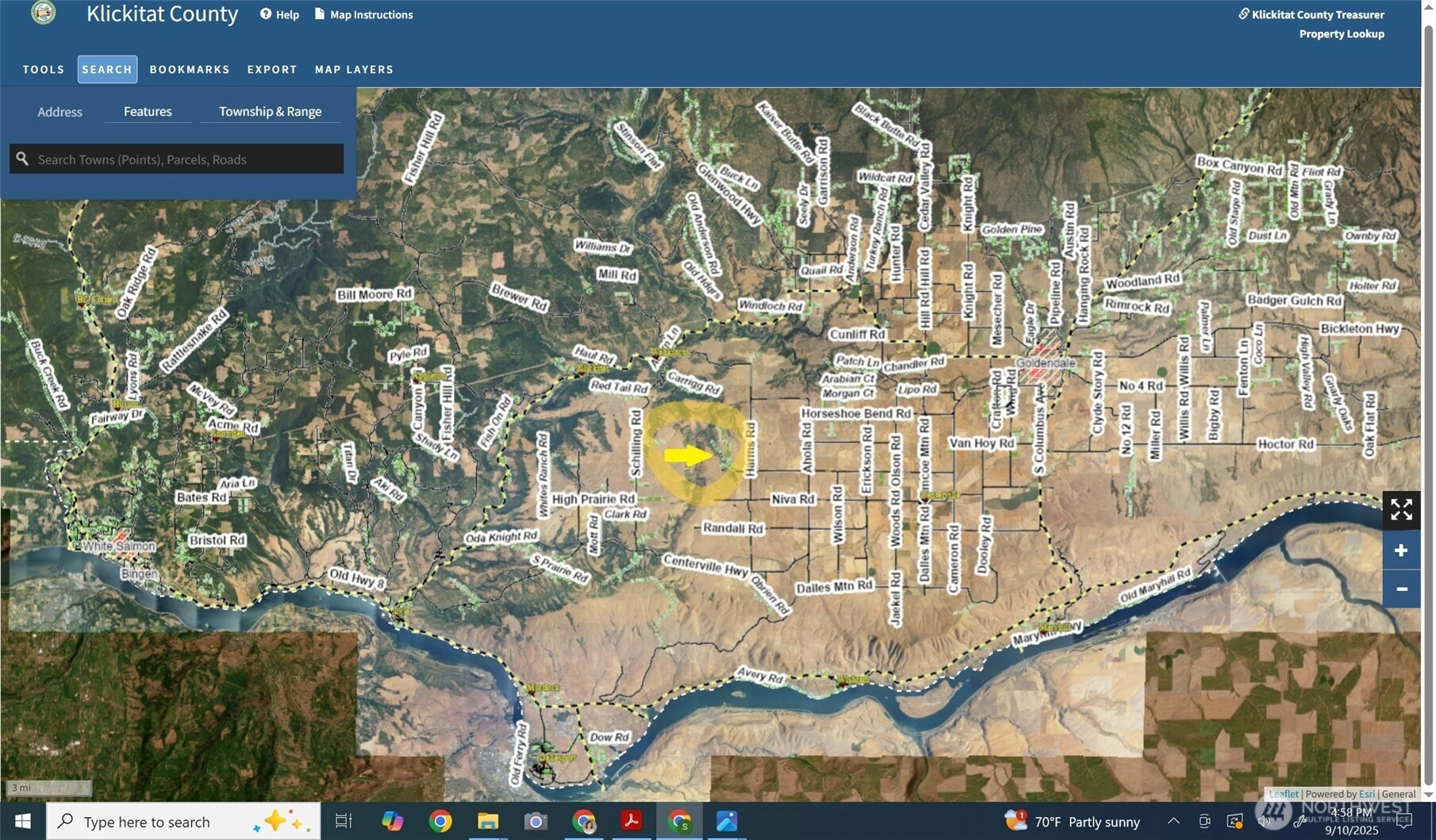Select the Search menu item
The image size is (1436, 840).
[x=107, y=69]
